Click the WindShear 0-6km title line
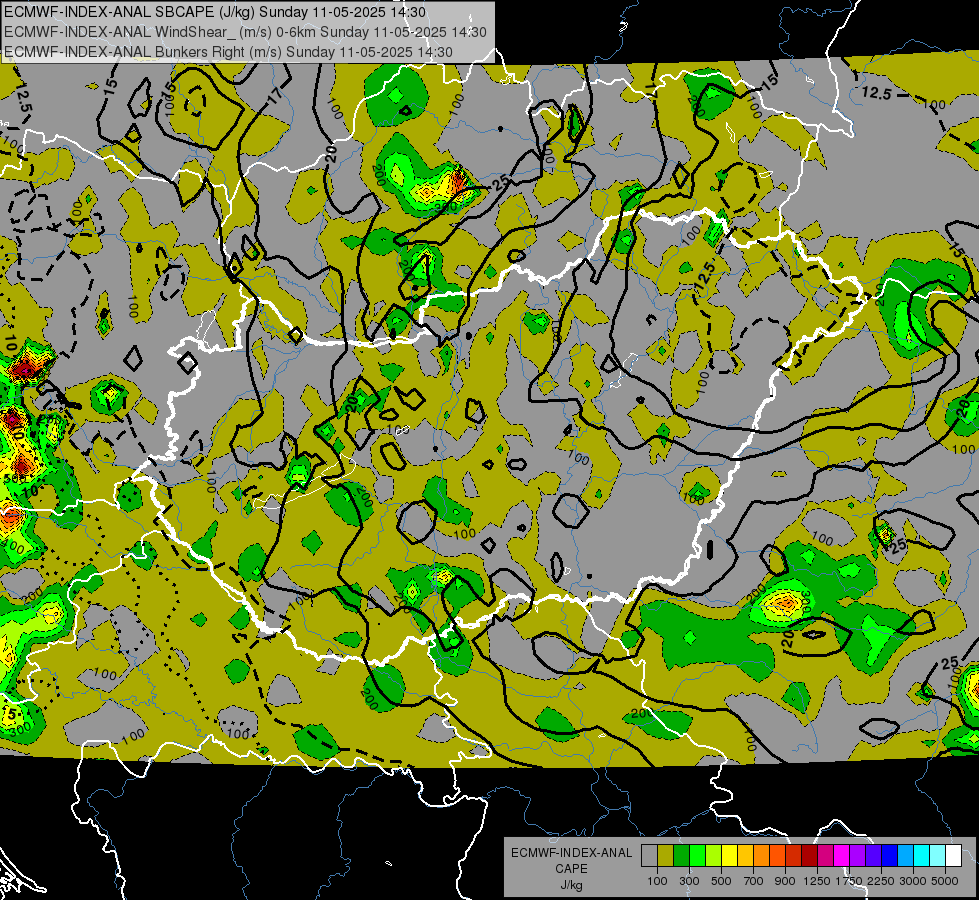Image resolution: width=979 pixels, height=900 pixels. click(245, 32)
